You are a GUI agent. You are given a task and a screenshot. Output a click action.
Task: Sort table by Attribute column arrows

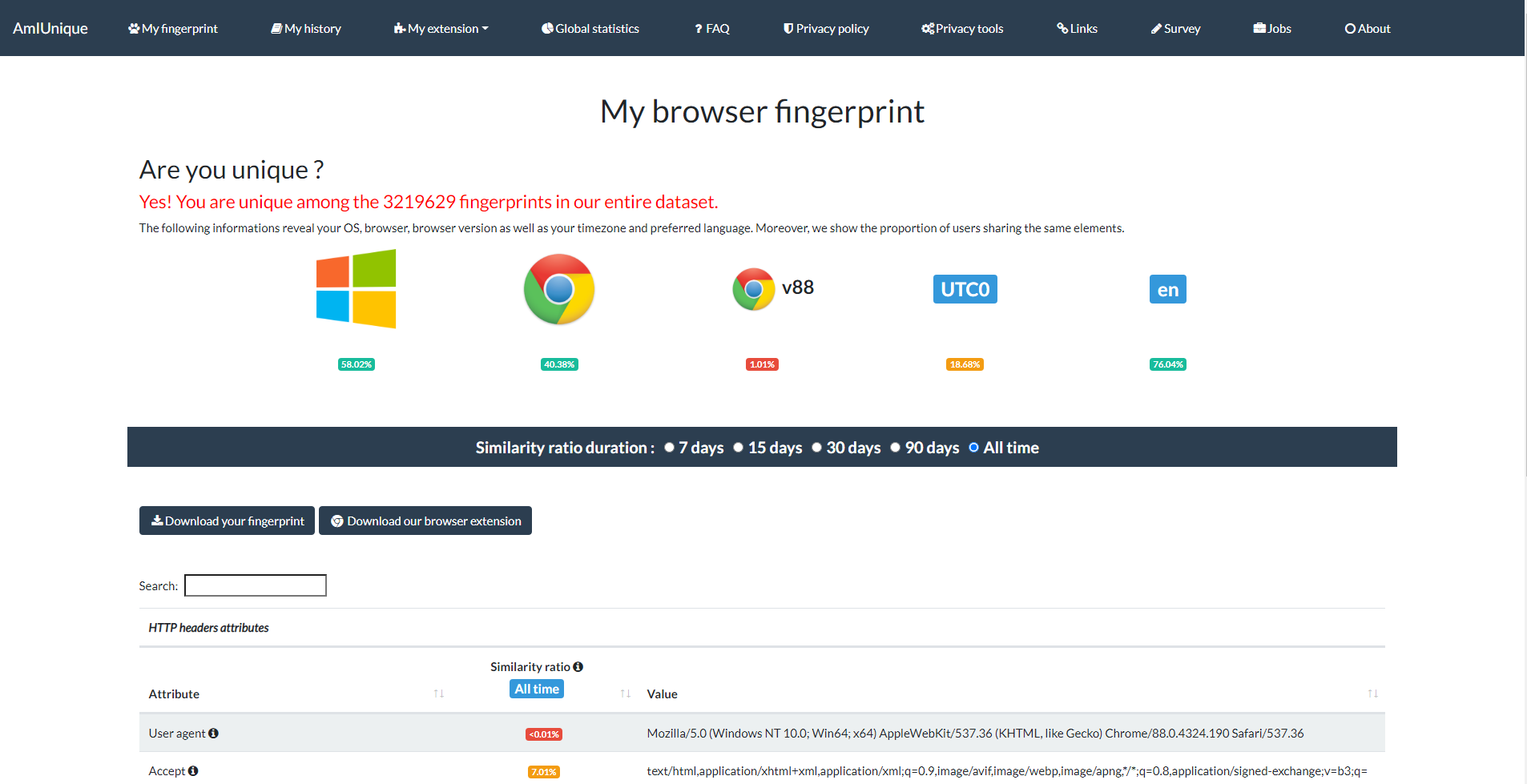pos(438,694)
